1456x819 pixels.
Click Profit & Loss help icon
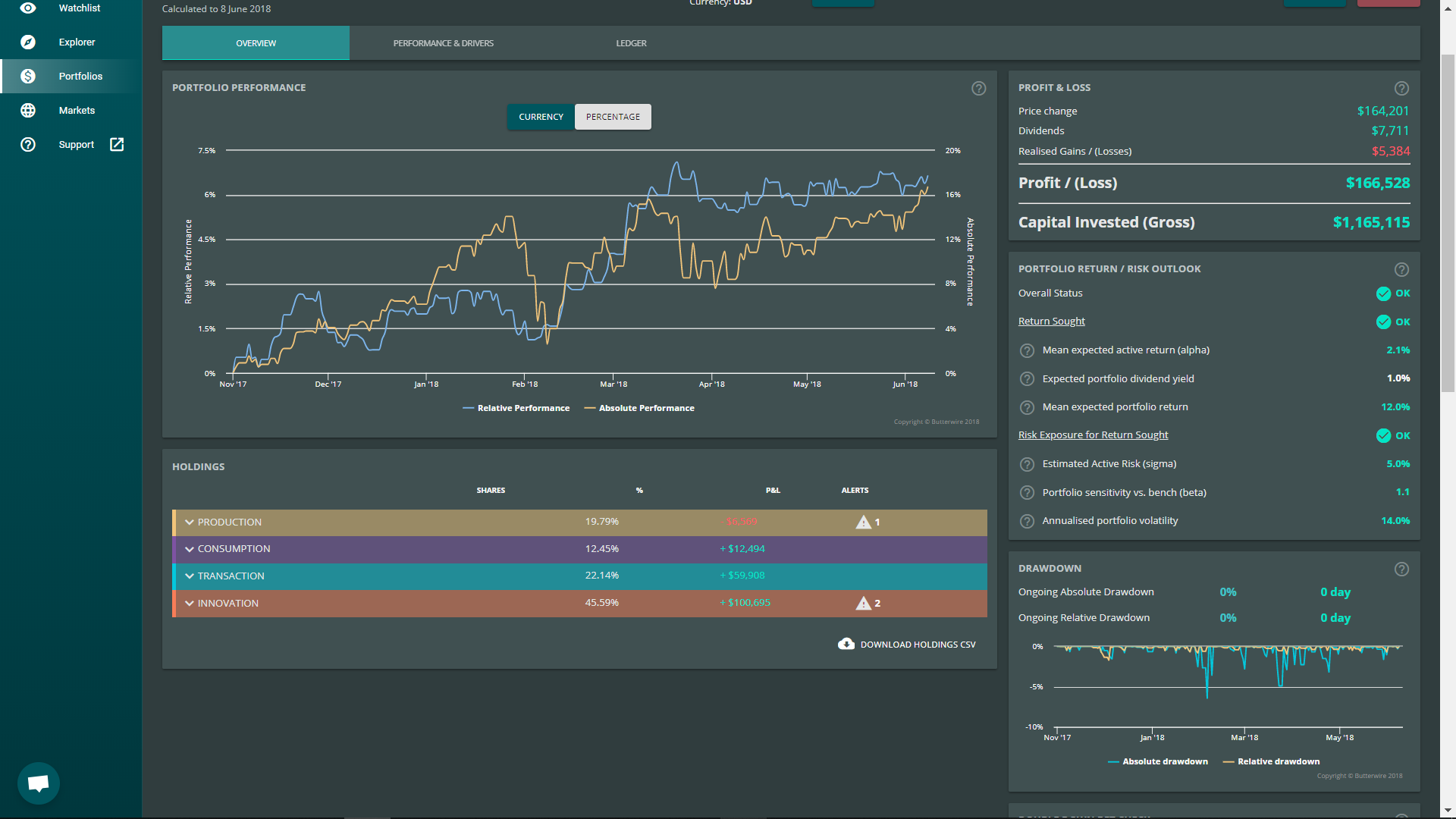pos(1401,88)
